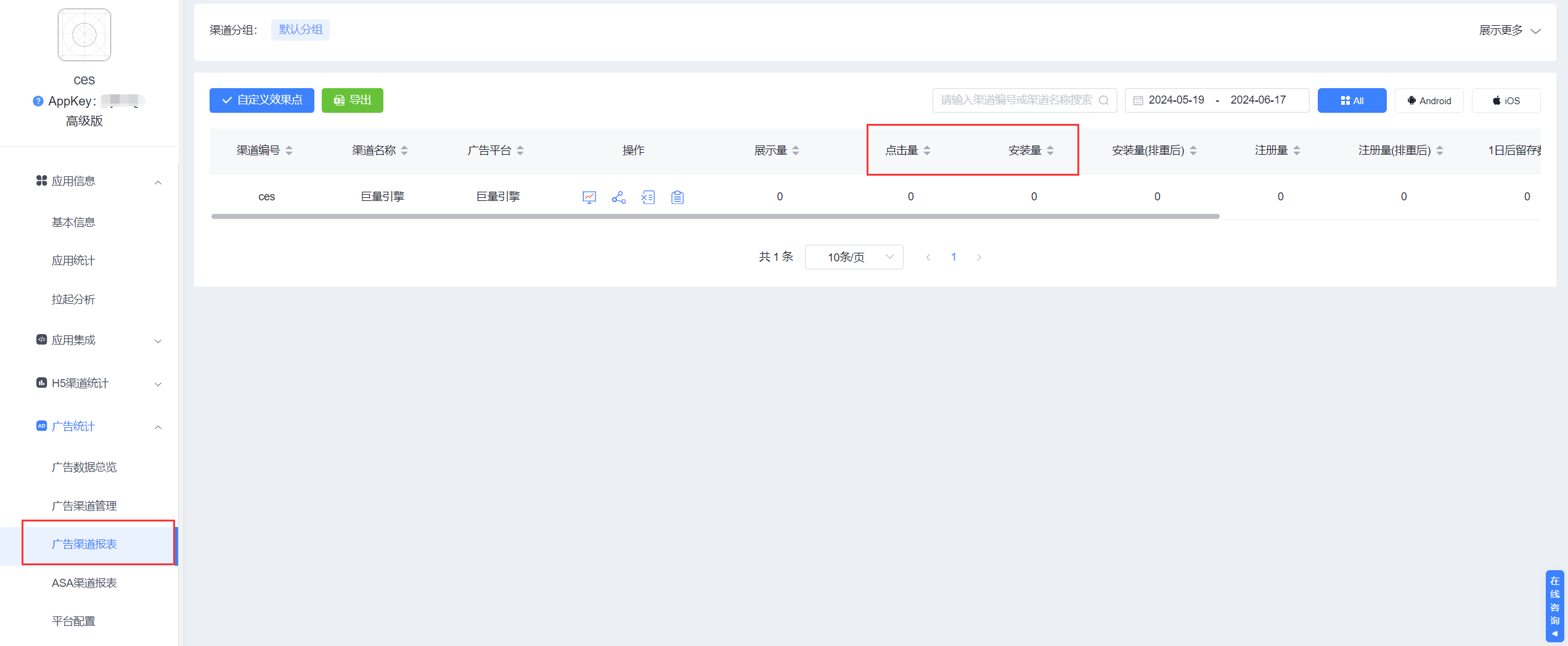The image size is (1568, 646).
Task: Open ASA渠道报表 in the sidebar
Action: [84, 583]
